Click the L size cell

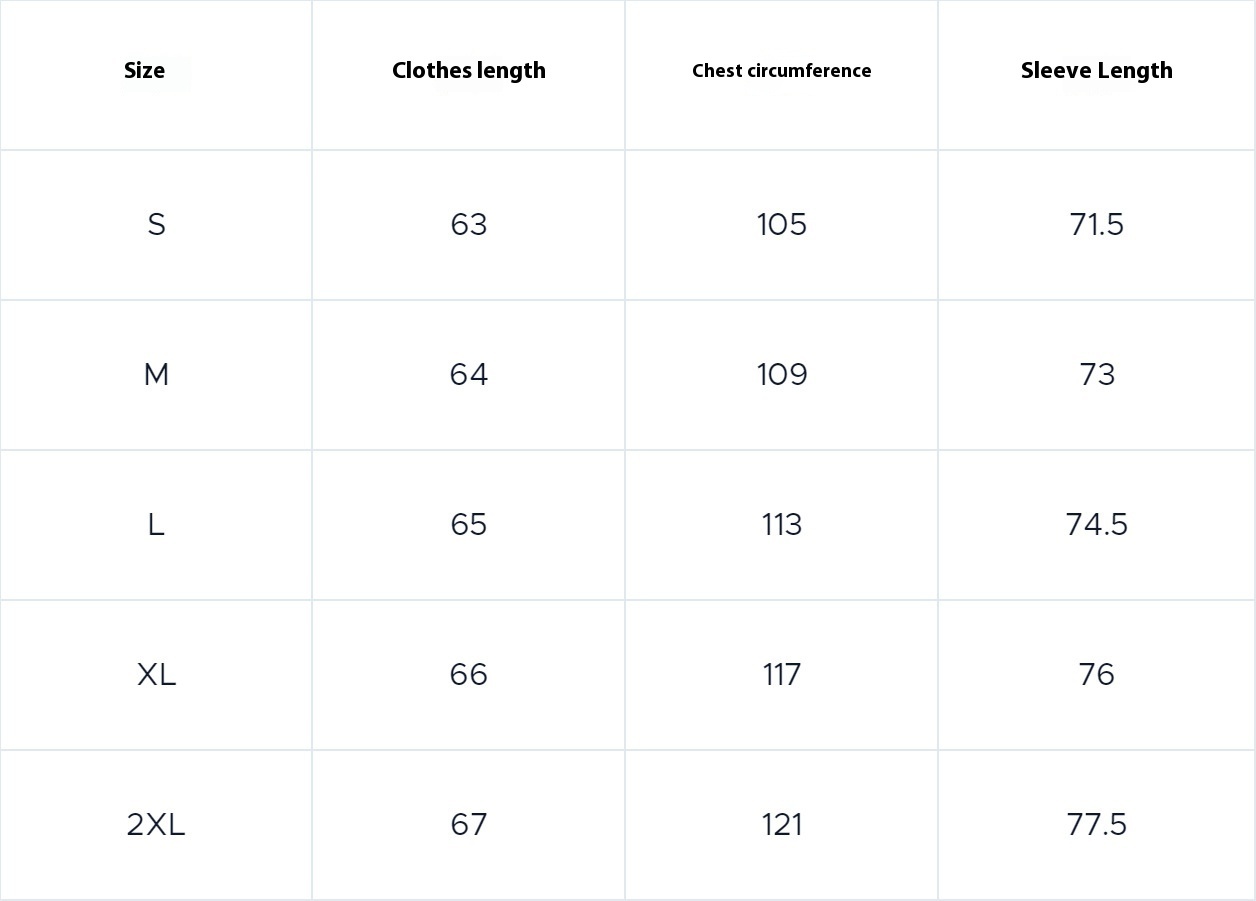click(x=156, y=525)
